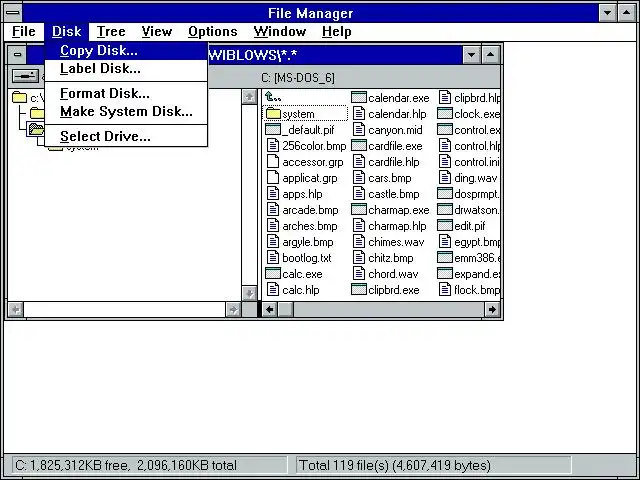Viewport: 640px width, 480px height.
Task: Click the C: [MS-DOS_6] volume label
Action: click(x=298, y=78)
